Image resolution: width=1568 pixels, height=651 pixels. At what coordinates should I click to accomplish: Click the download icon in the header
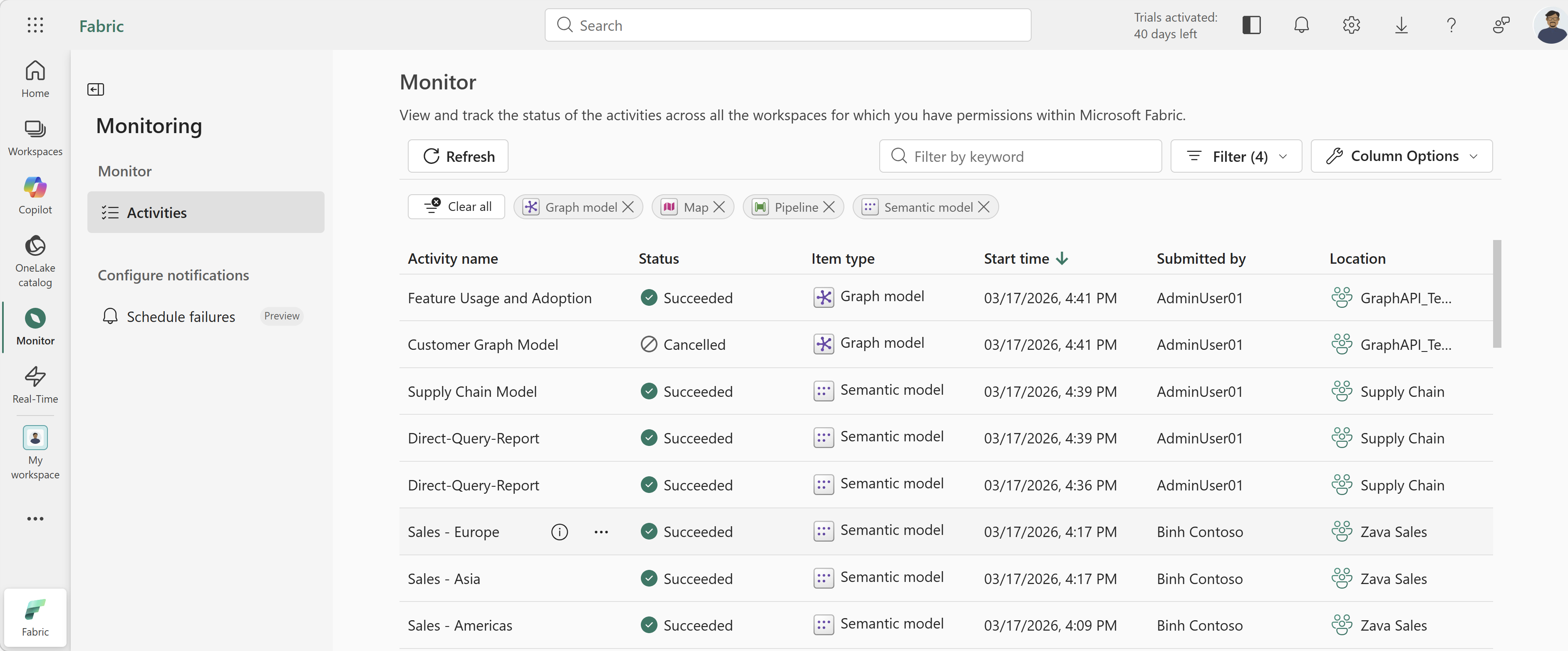pos(1401,25)
